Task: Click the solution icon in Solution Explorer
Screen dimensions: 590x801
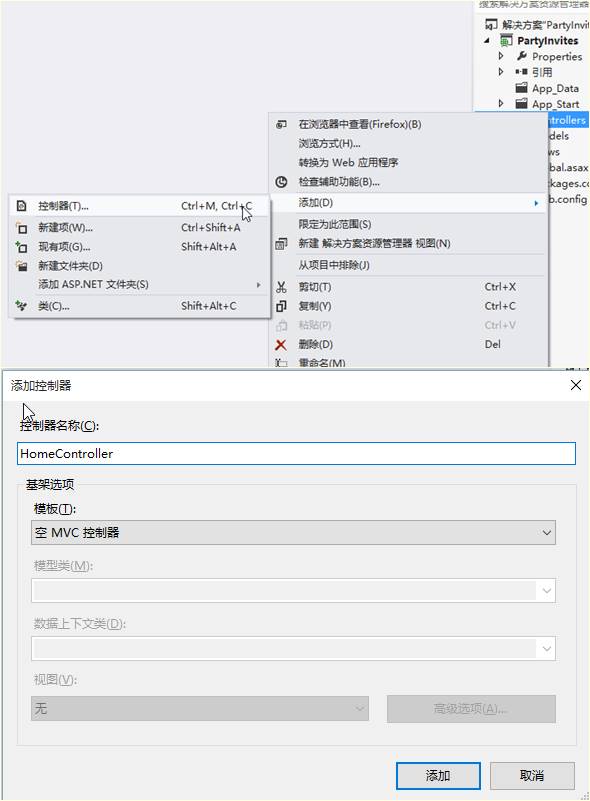Action: pos(491,25)
